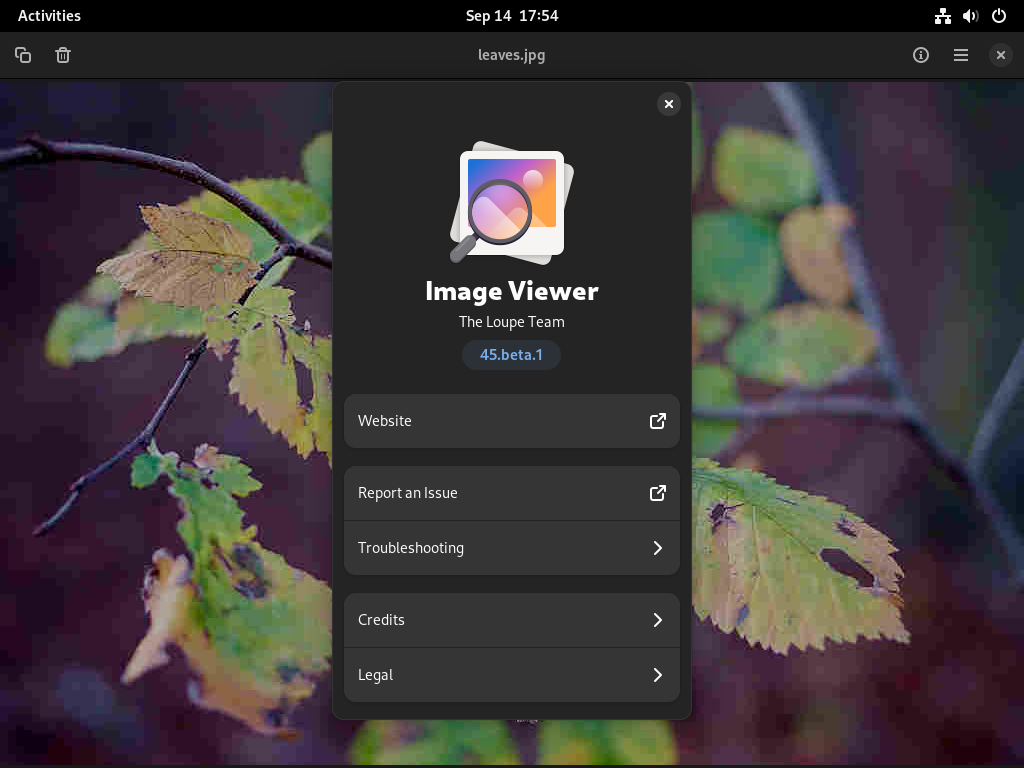The height and width of the screenshot is (768, 1024).
Task: Click The Loupe Team developer text
Action: pos(511,322)
